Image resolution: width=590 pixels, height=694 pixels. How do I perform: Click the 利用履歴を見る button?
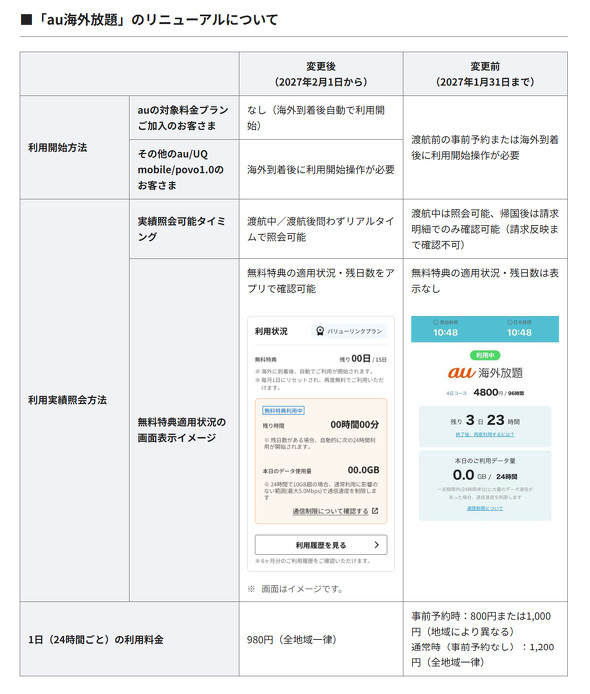tap(321, 545)
